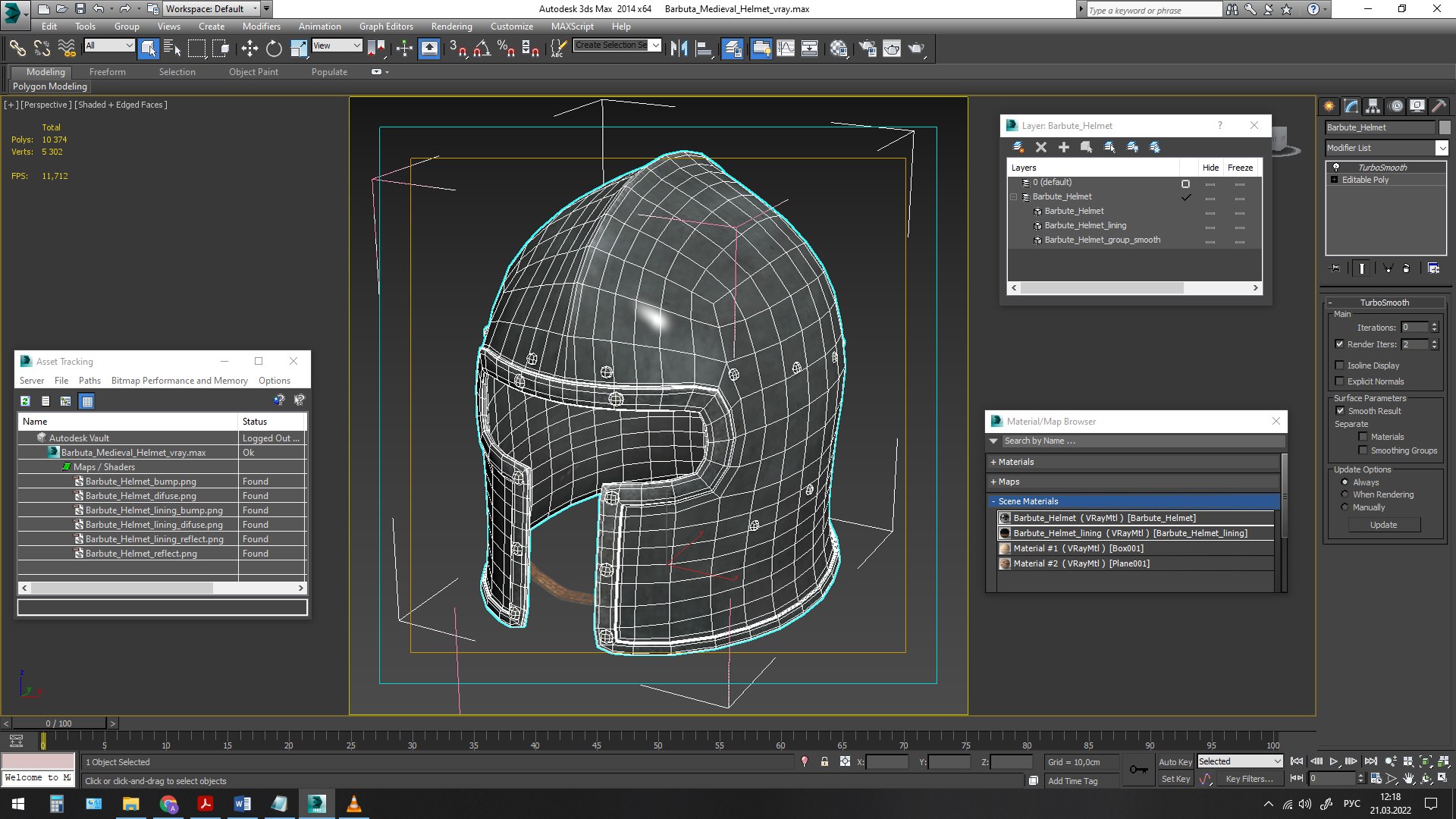Screen dimensions: 1456x819
Task: Open Key Filters dialog
Action: pos(1249,779)
